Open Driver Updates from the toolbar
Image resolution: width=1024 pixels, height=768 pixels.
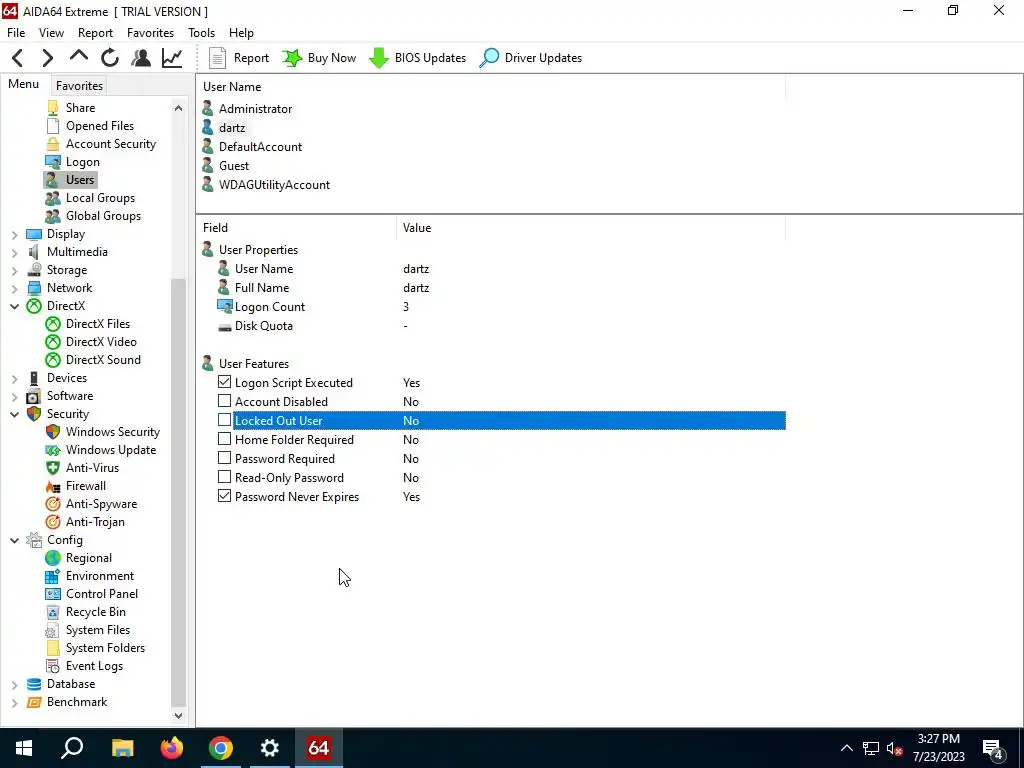click(530, 58)
